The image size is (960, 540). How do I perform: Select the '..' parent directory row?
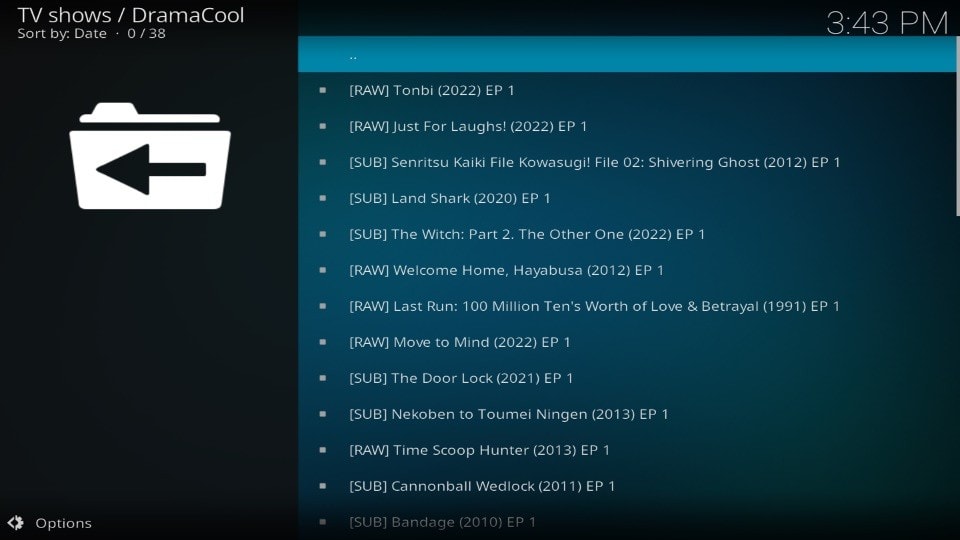tap(626, 54)
